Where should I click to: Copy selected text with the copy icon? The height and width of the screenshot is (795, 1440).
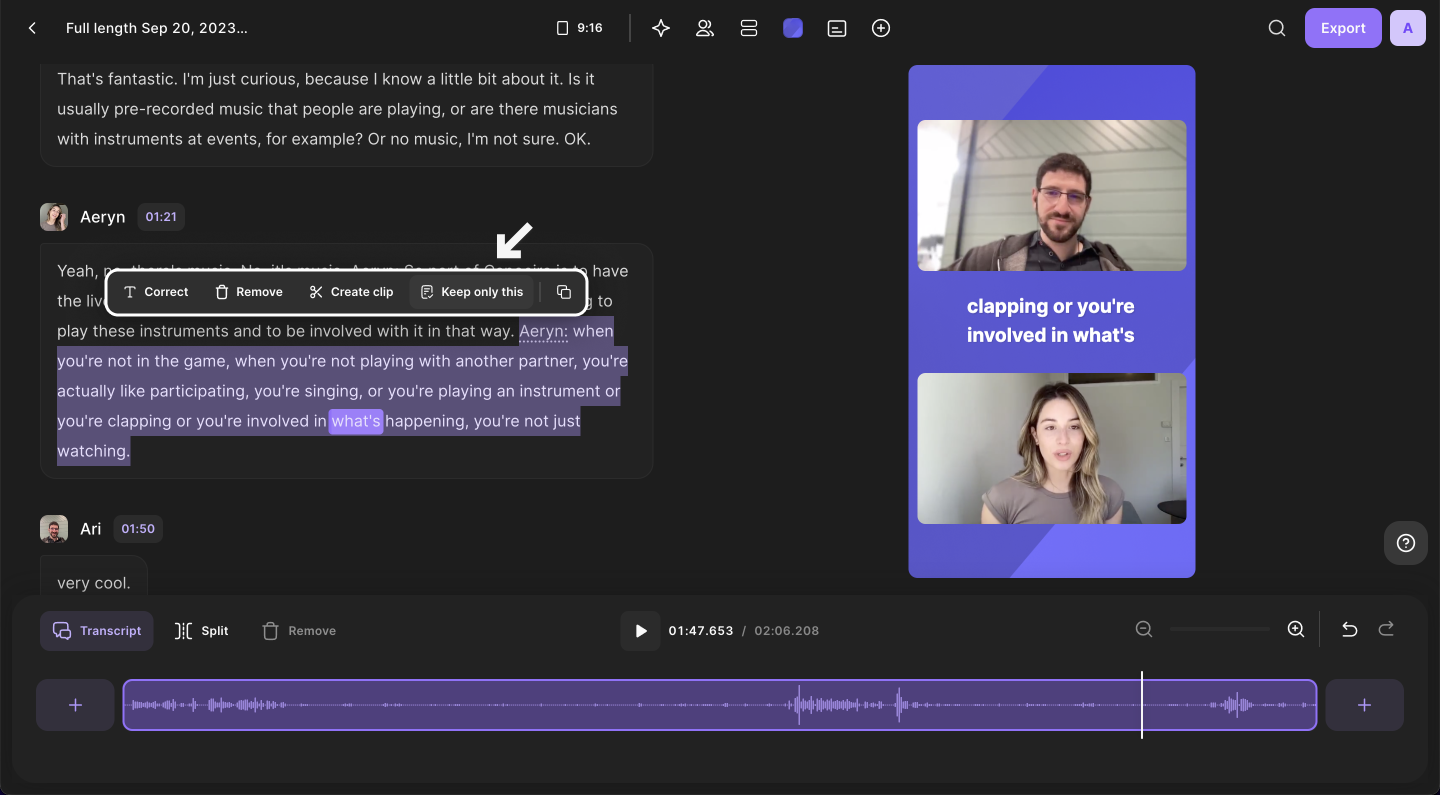(x=564, y=292)
